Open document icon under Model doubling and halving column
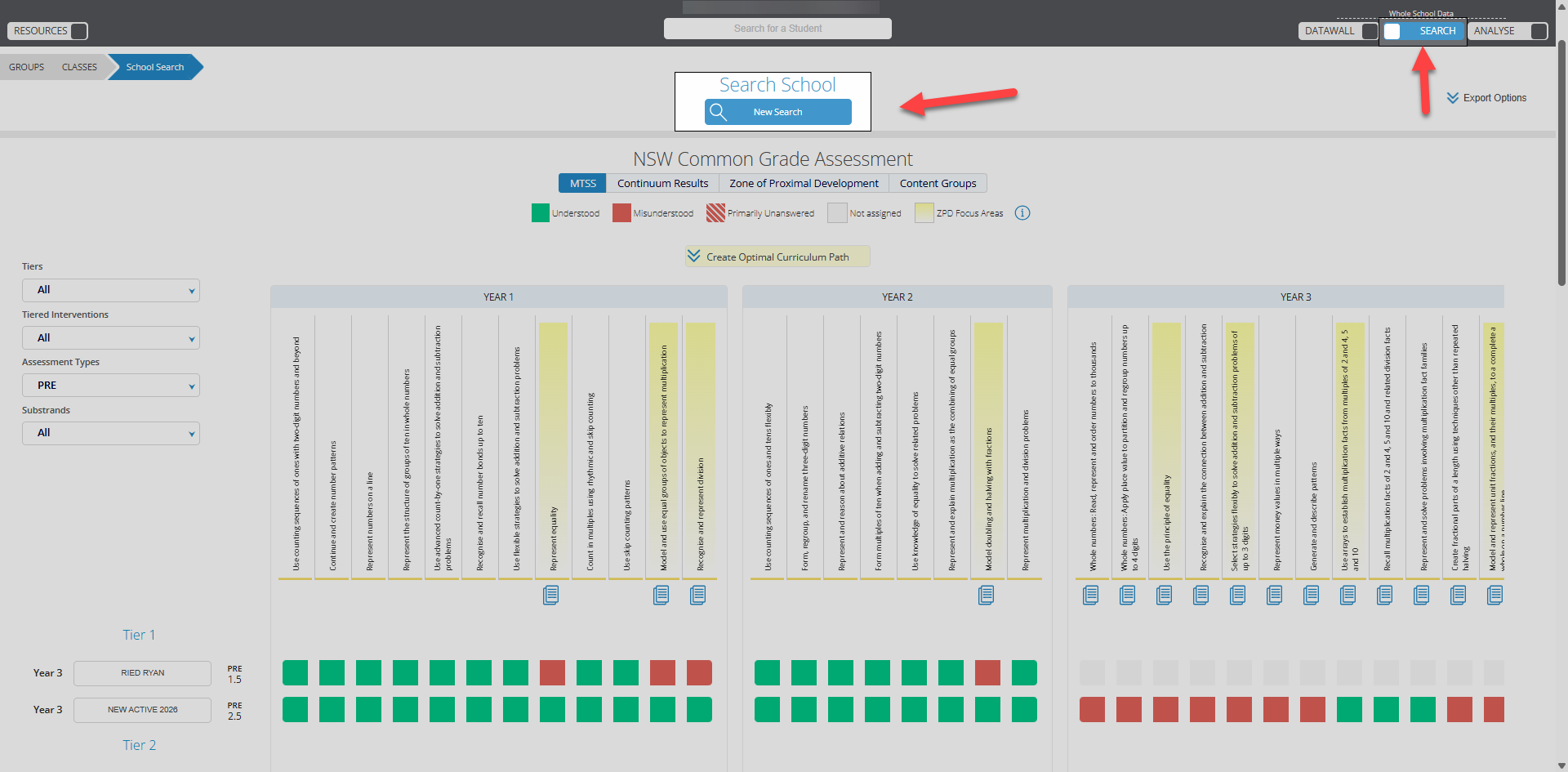Screen dimensions: 1568x772 point(987,596)
